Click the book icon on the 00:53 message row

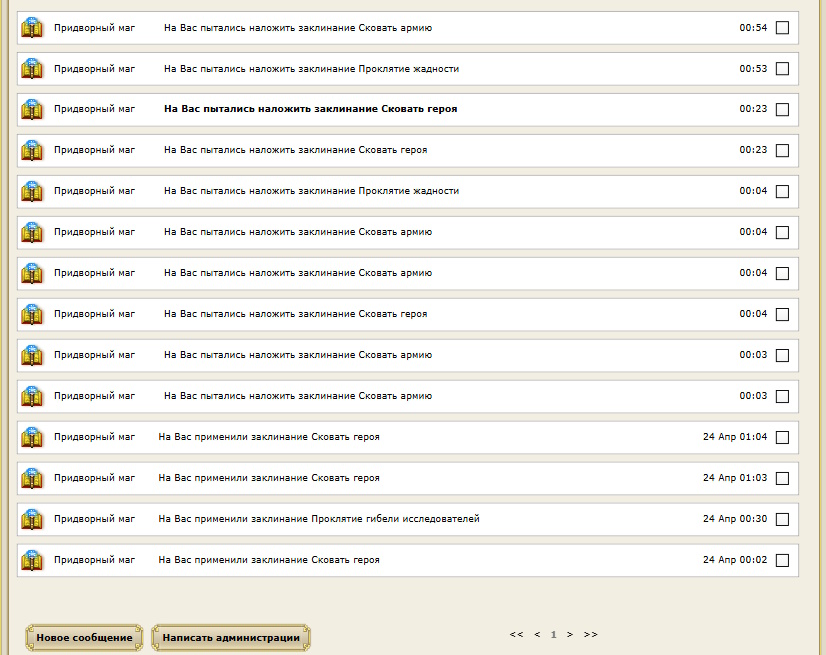(32, 69)
